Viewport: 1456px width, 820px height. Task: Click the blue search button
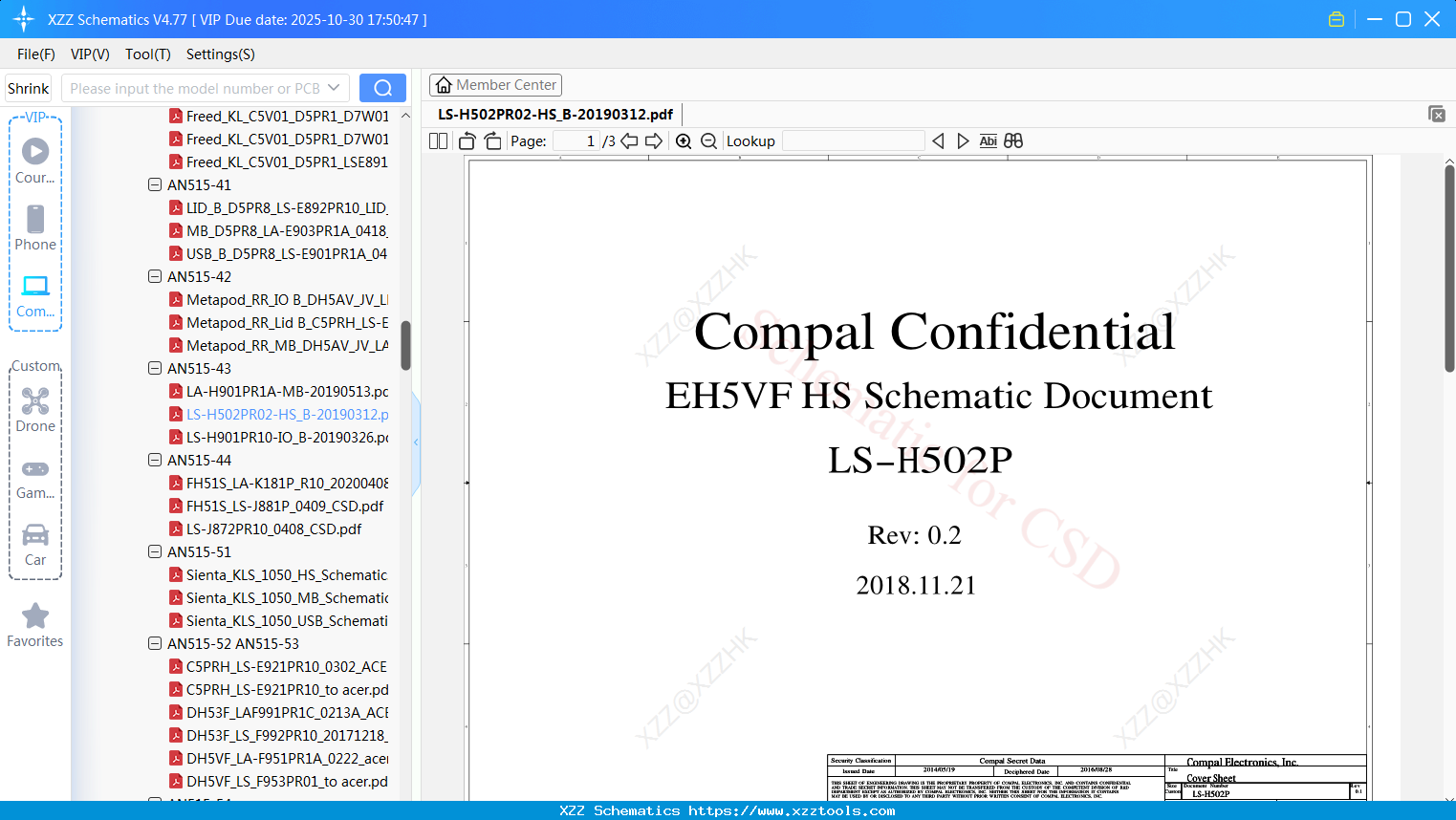pyautogui.click(x=382, y=88)
